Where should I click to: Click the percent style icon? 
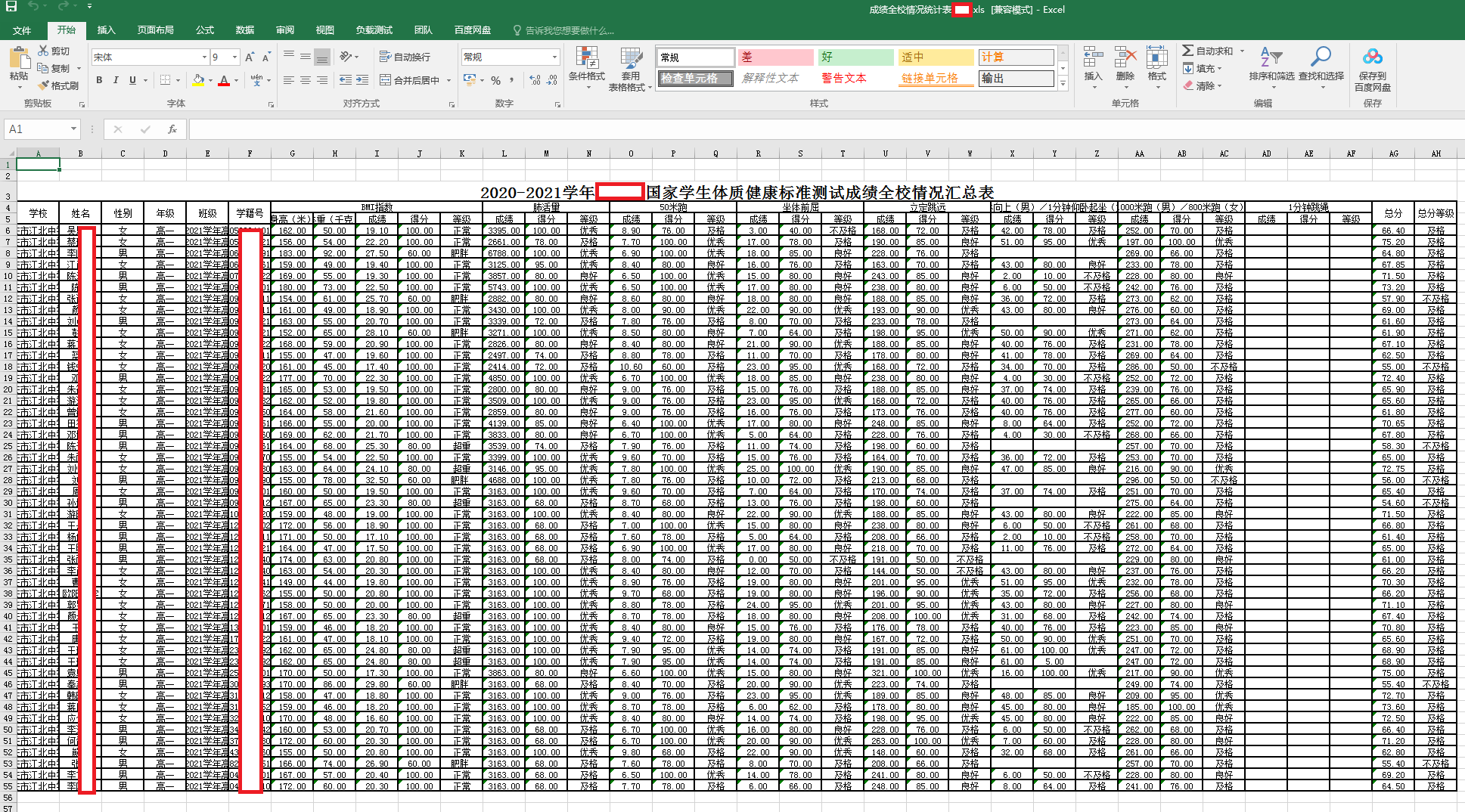point(495,80)
